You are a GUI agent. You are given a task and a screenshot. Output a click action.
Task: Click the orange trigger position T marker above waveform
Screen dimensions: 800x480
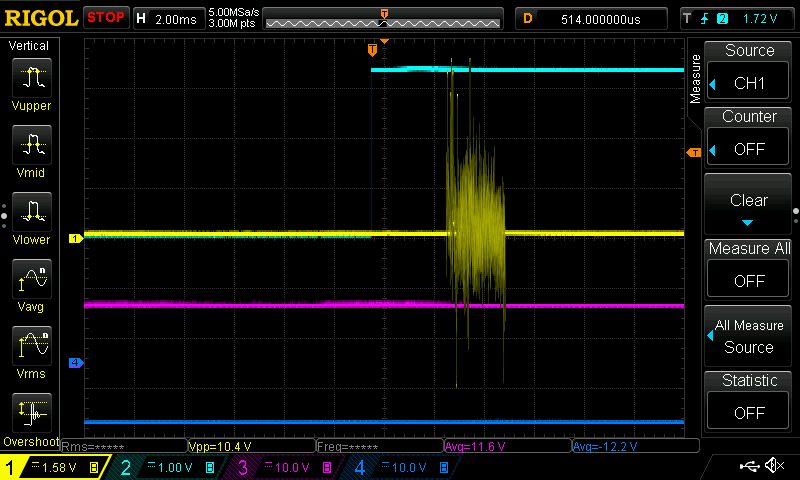(372, 49)
